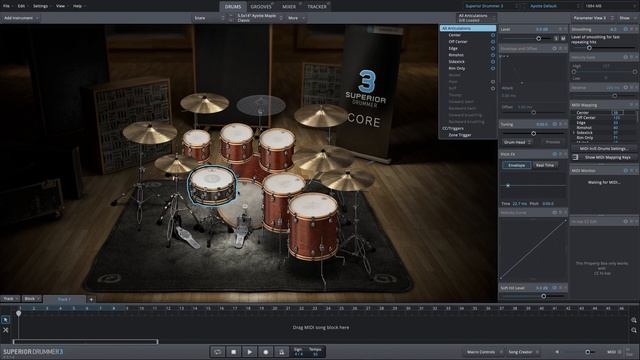Image resolution: width=640 pixels, height=360 pixels.
Task: Open the All Articulations selector dropdown
Action: coord(476,18)
